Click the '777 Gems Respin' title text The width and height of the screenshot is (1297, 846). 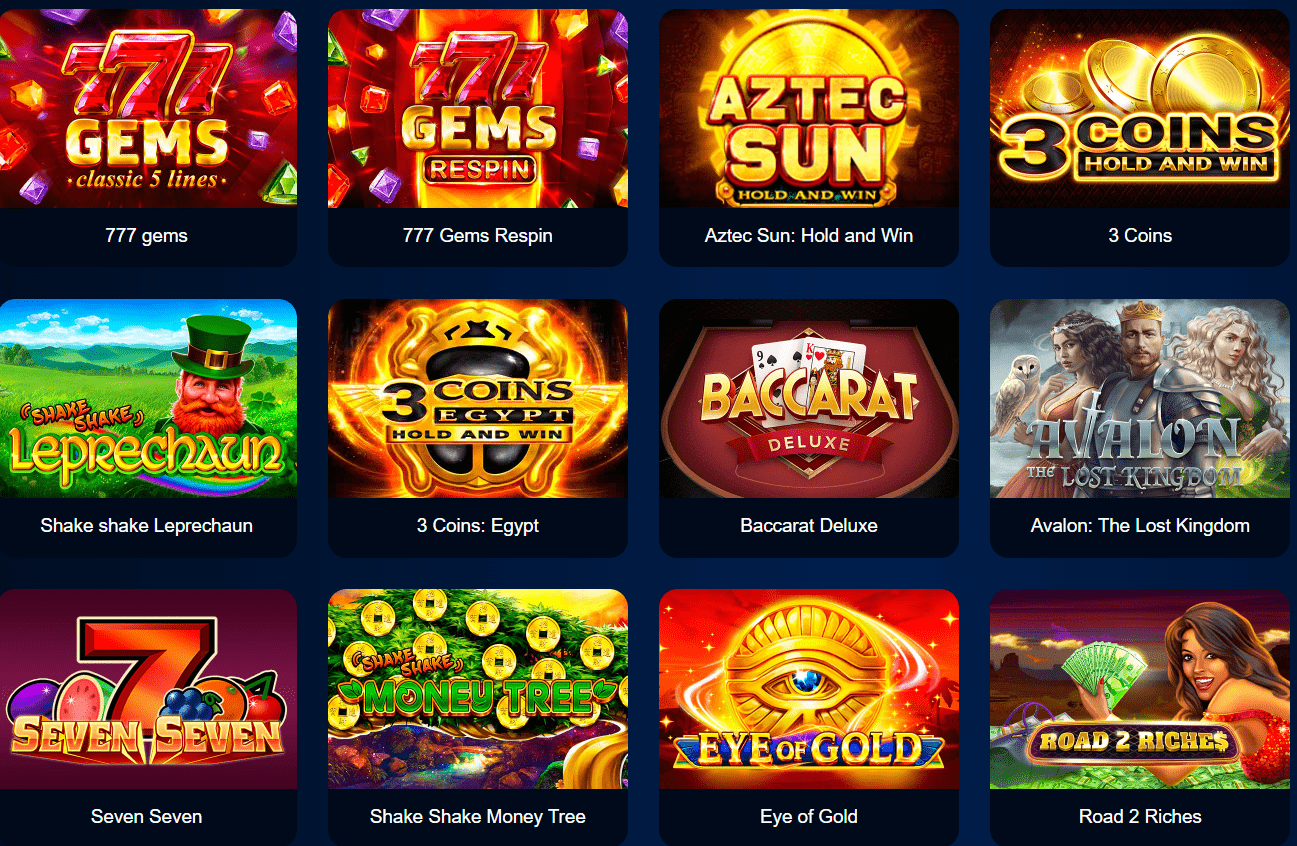pos(478,236)
